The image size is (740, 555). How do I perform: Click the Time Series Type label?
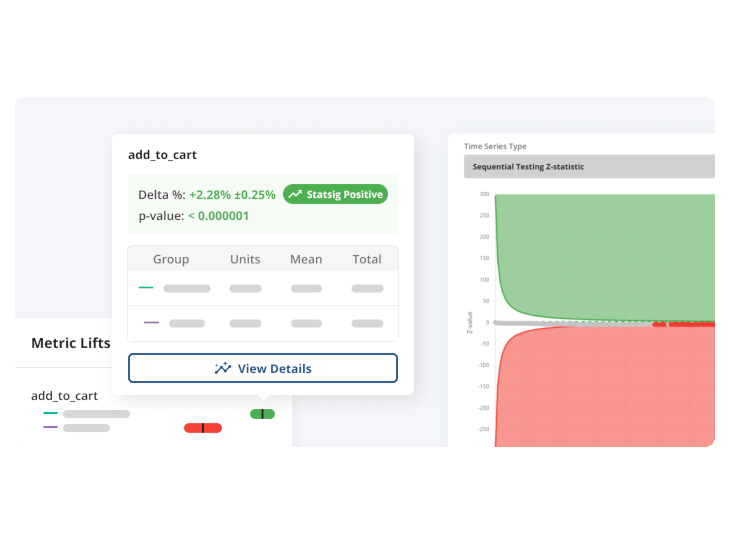click(495, 146)
